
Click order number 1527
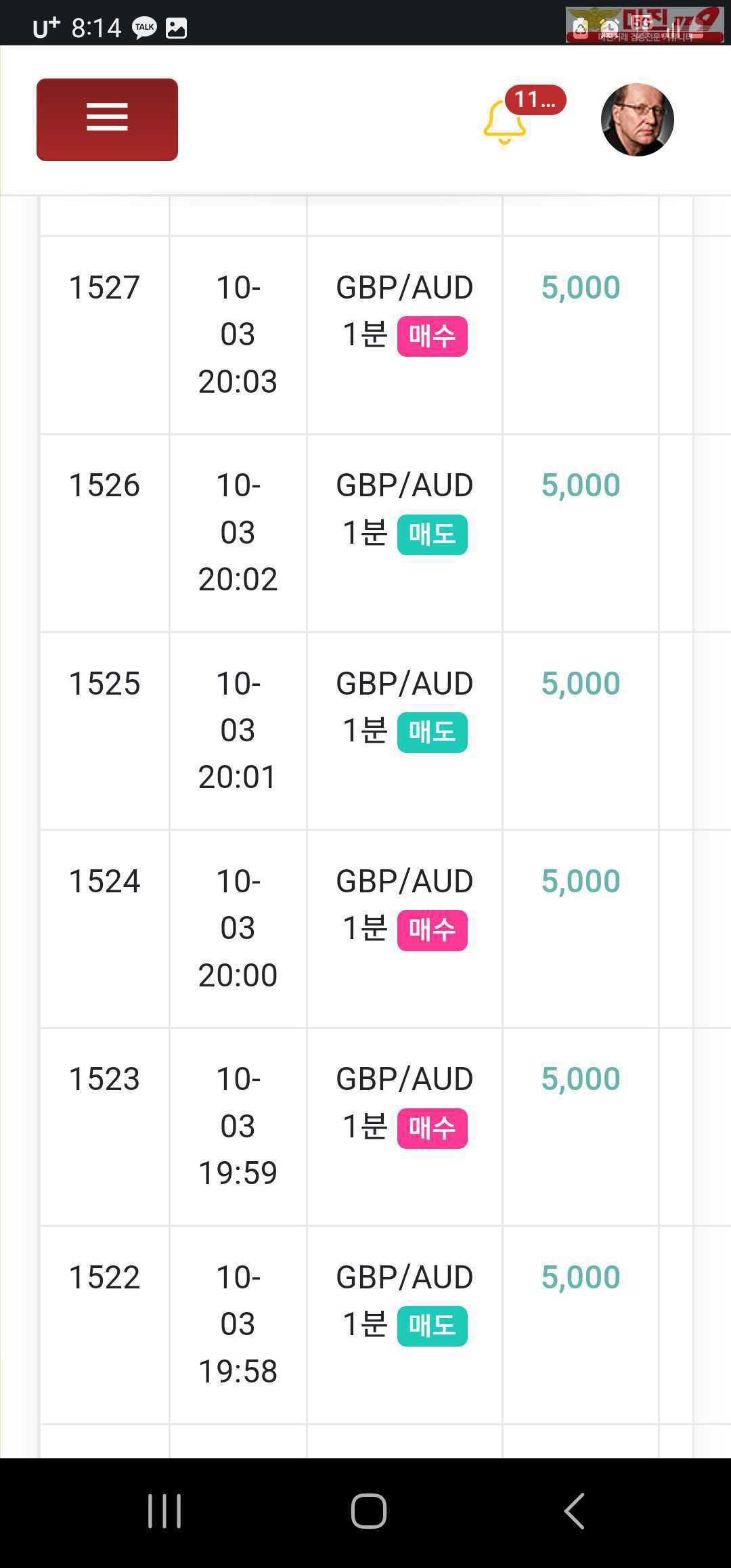click(104, 287)
